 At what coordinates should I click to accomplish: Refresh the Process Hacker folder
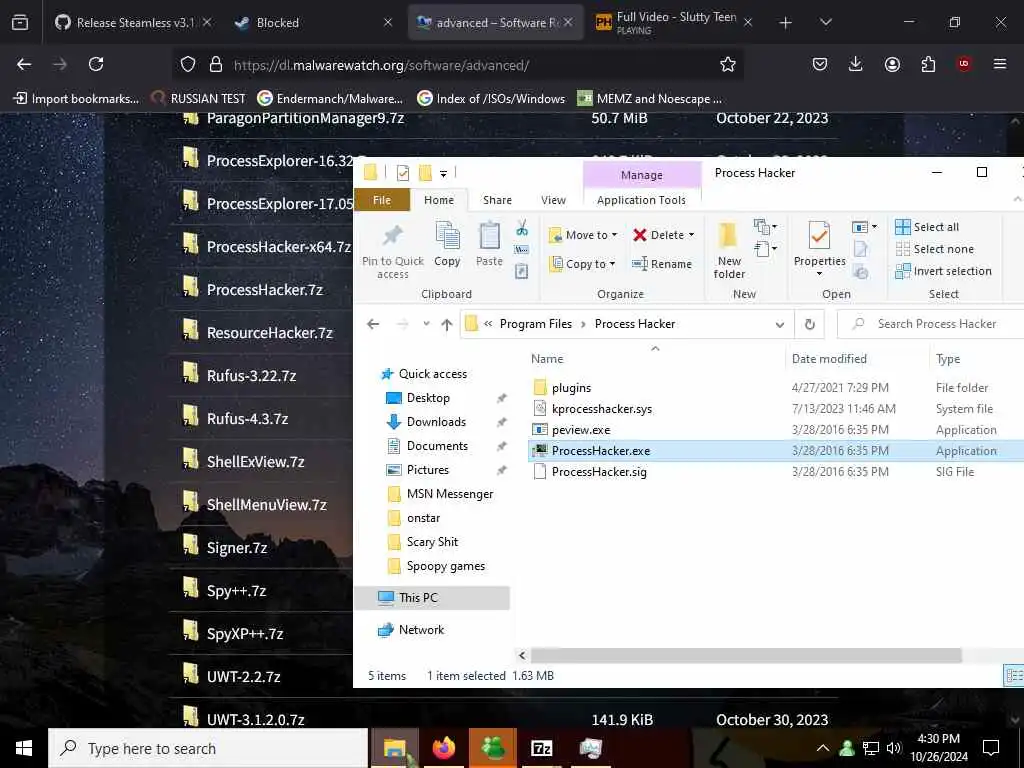coord(810,325)
